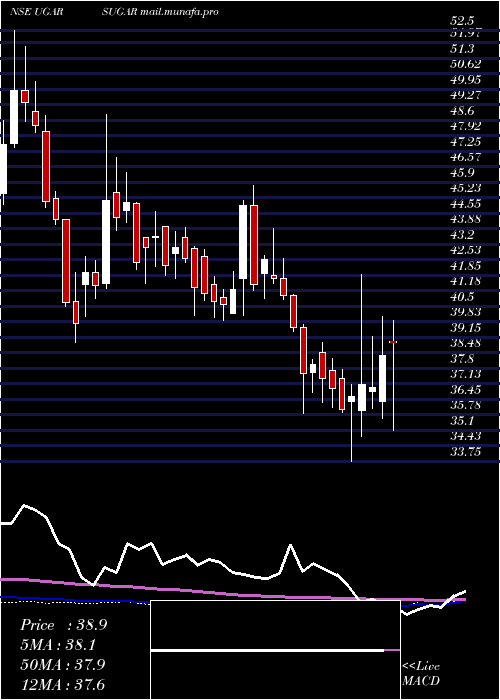500x700 pixels.
Task: Click the tall white candle spanning 47 to 49.9
Action: (x=14, y=117)
